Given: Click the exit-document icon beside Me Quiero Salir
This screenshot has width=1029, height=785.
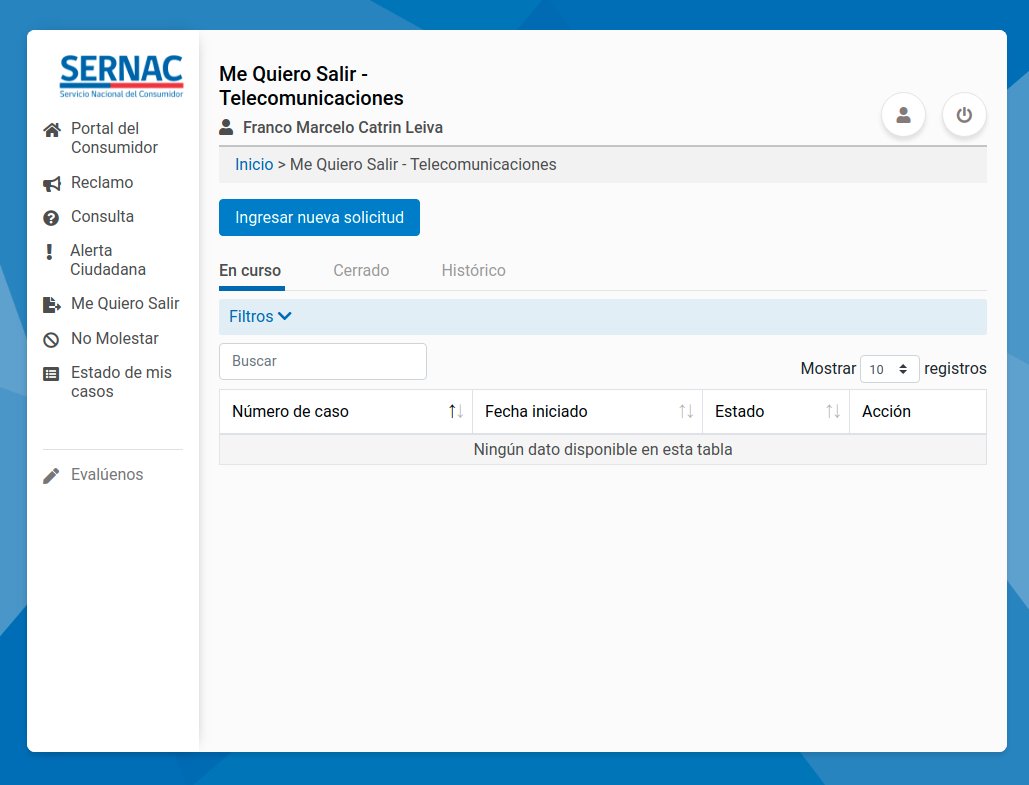Looking at the screenshot, I should pyautogui.click(x=52, y=305).
